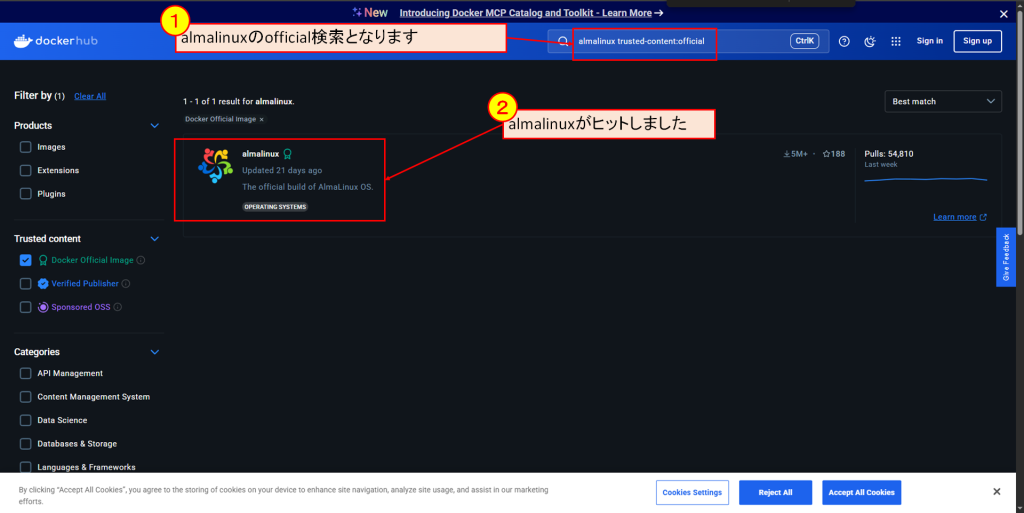Check the Images product filter

[x=25, y=147]
